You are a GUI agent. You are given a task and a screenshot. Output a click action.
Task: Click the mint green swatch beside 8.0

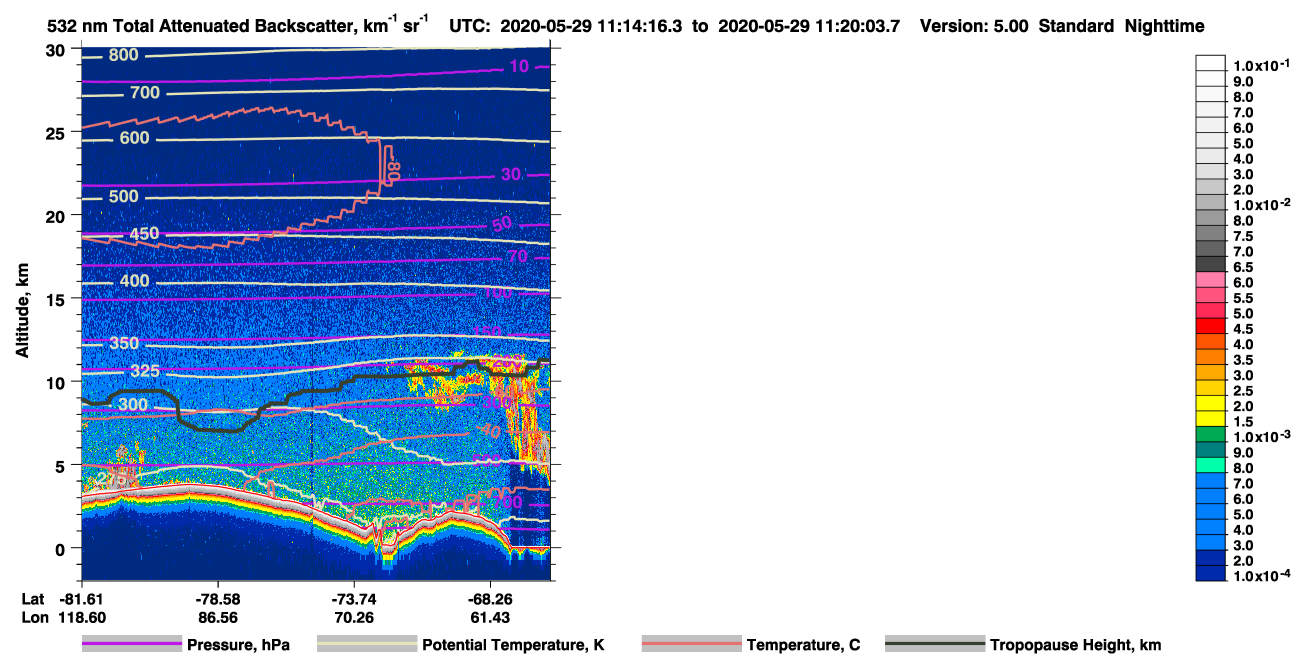1212,465
